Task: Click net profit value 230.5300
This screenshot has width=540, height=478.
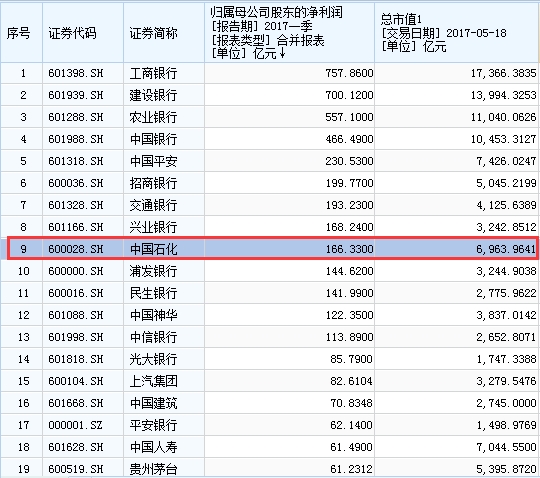Action: 349,161
